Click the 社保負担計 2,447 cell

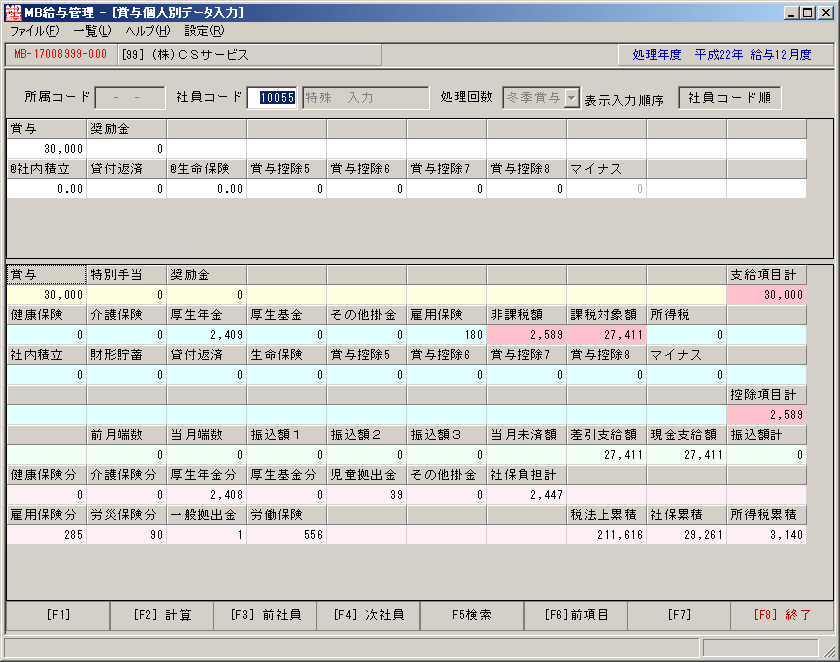click(x=527, y=495)
